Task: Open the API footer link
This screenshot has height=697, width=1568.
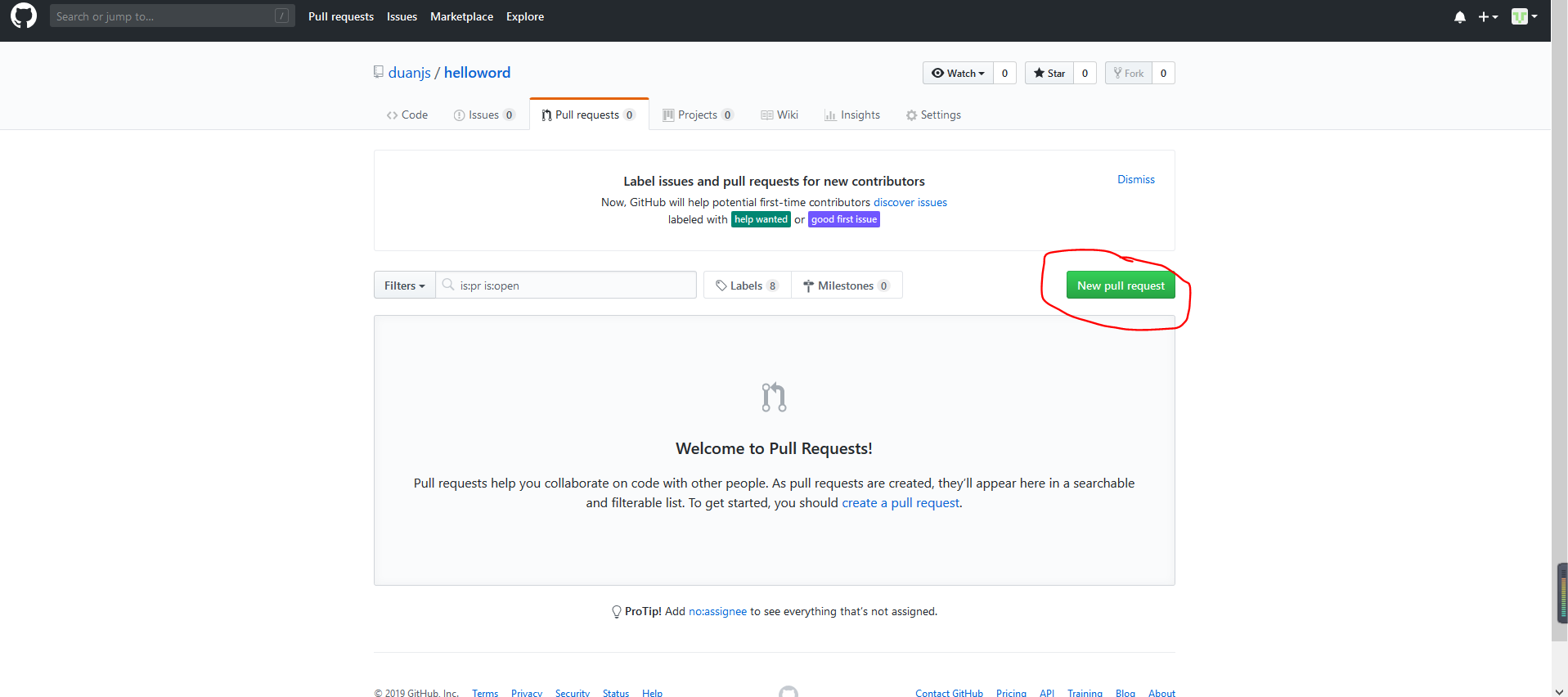Action: (x=1047, y=693)
